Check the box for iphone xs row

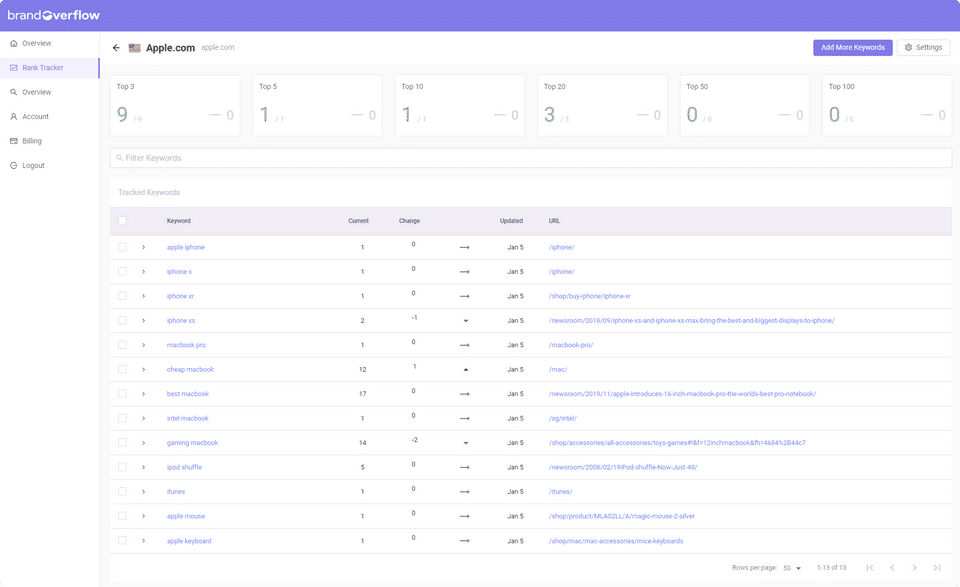tap(122, 321)
